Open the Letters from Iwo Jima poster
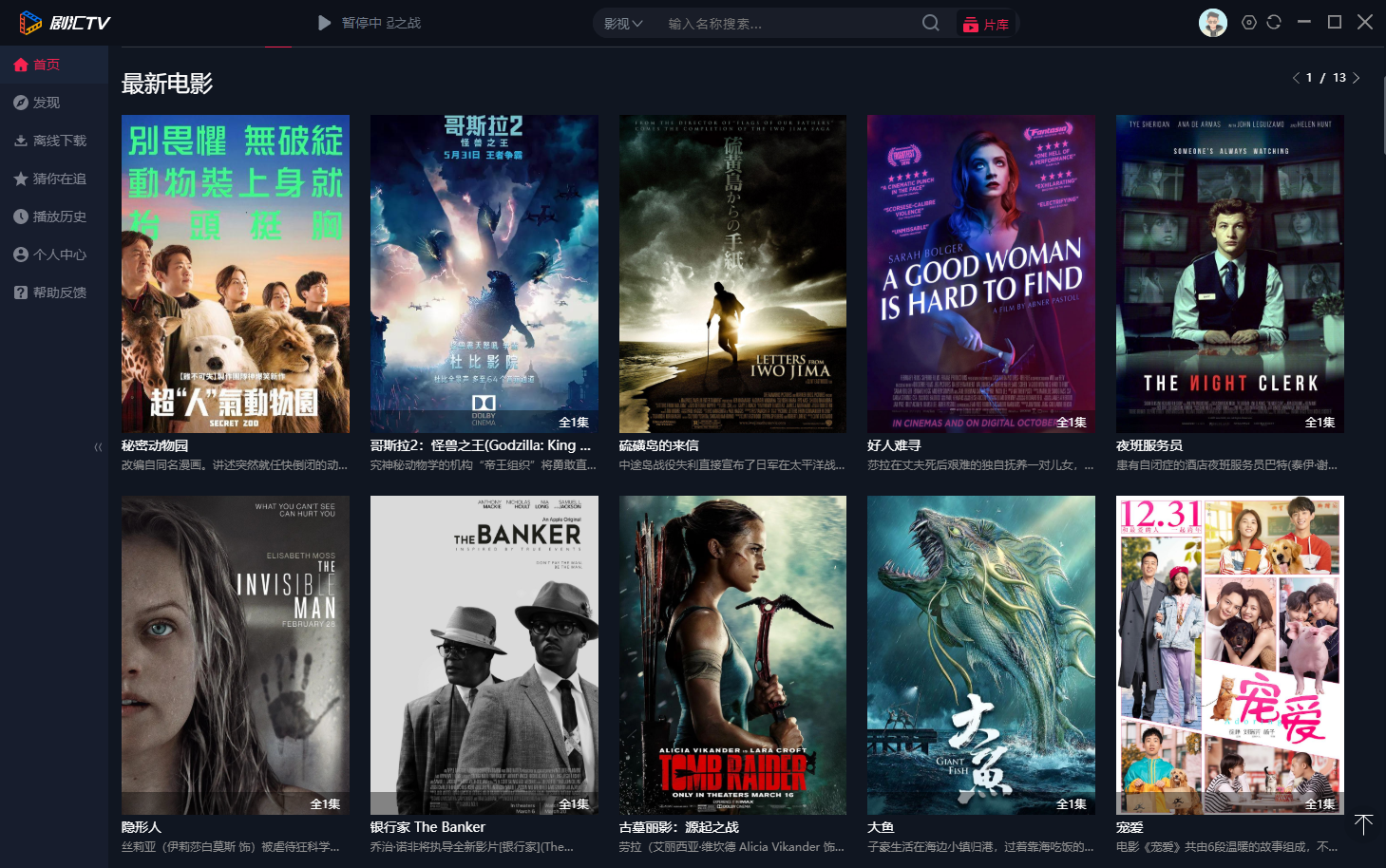Viewport: 1386px width, 868px height. click(x=732, y=274)
